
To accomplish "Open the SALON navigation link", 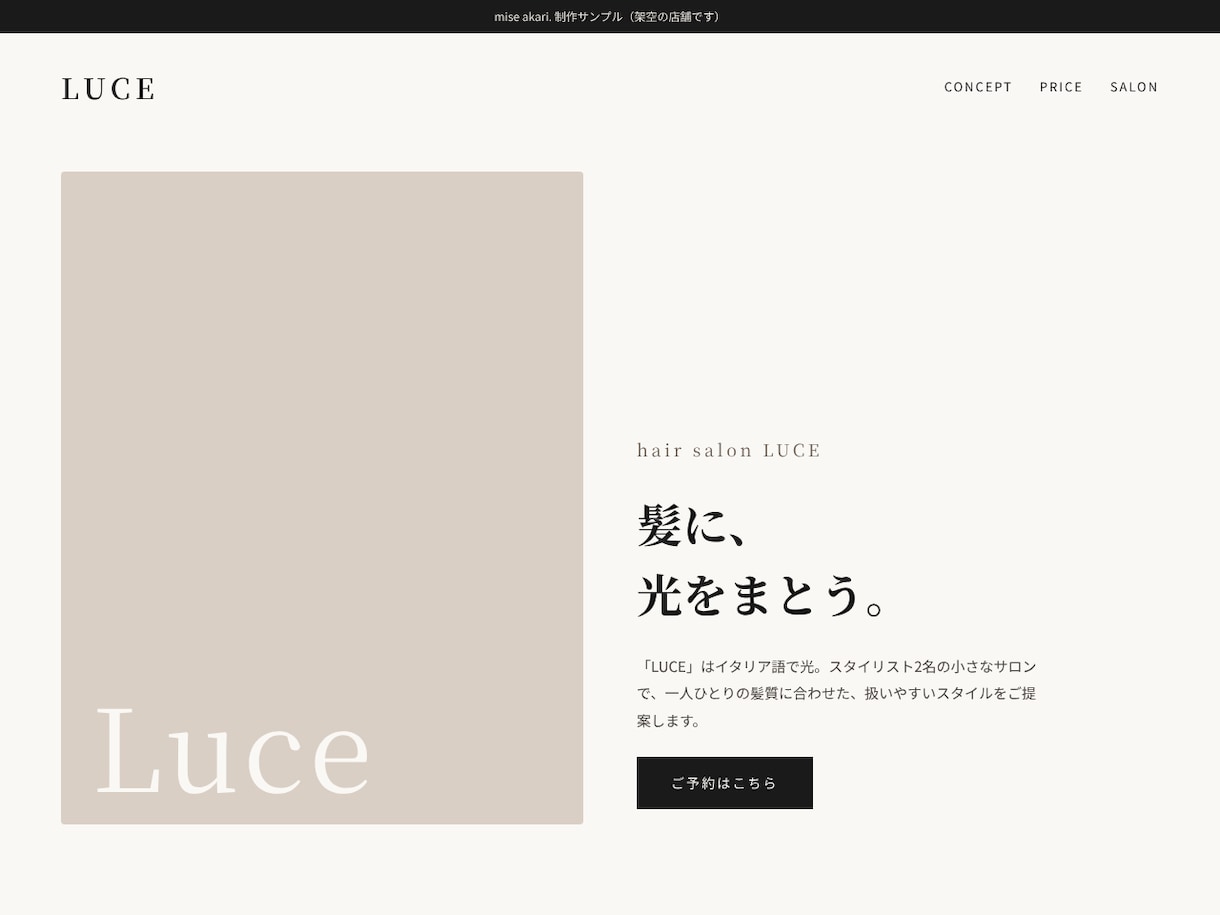I will click(1134, 87).
